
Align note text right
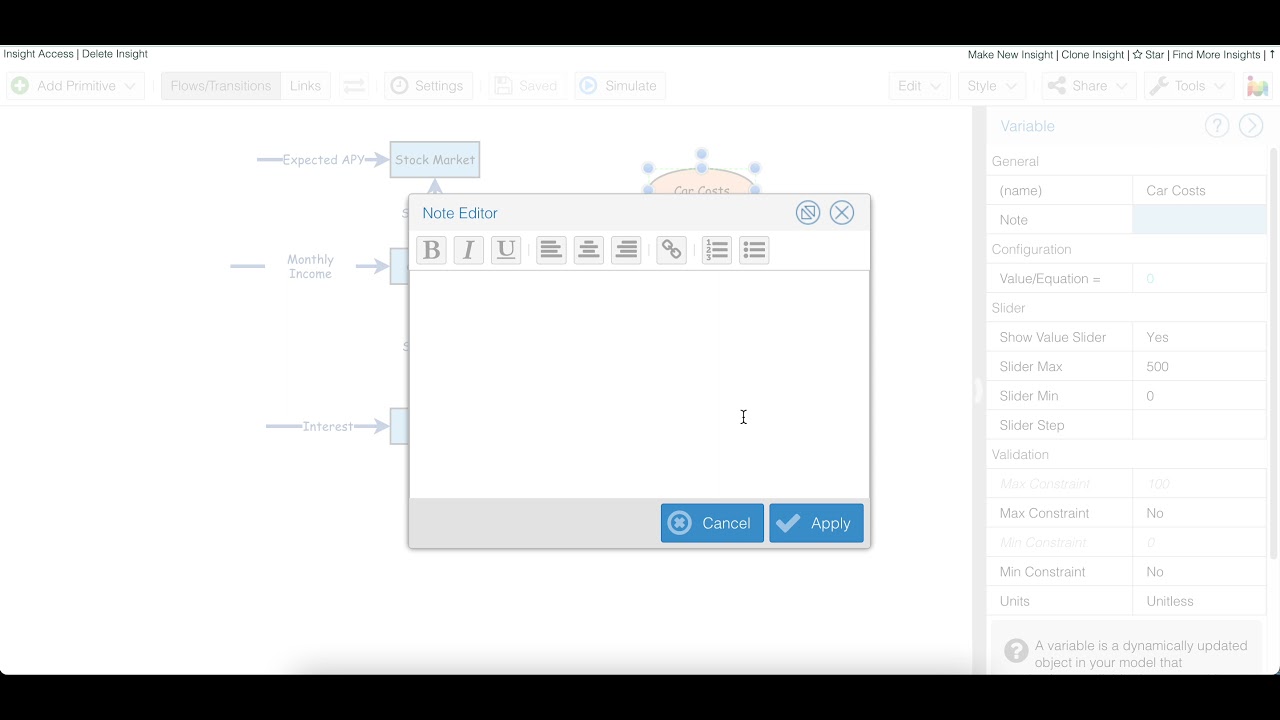coord(626,250)
